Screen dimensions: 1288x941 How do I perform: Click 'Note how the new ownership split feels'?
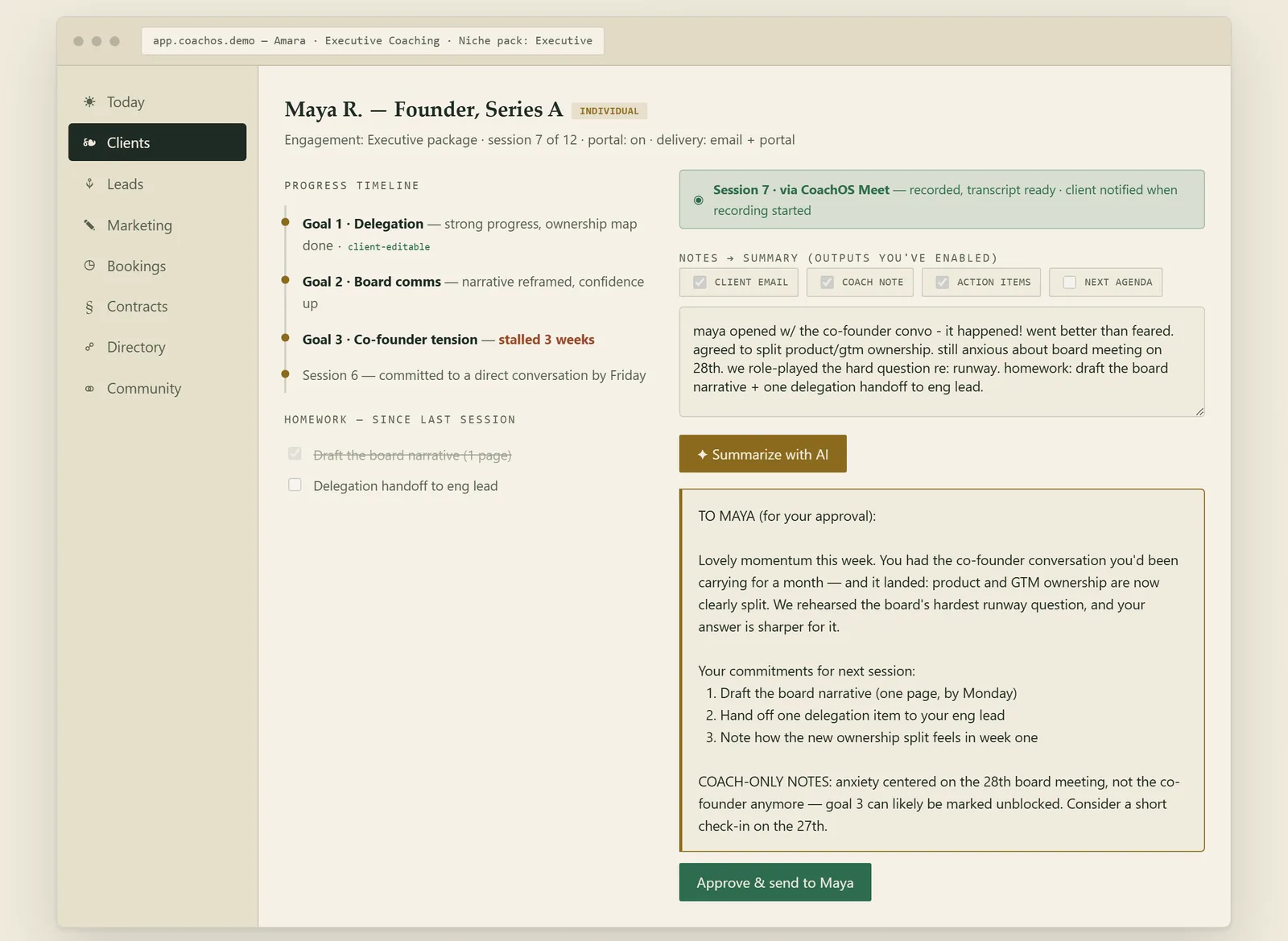[x=878, y=737]
